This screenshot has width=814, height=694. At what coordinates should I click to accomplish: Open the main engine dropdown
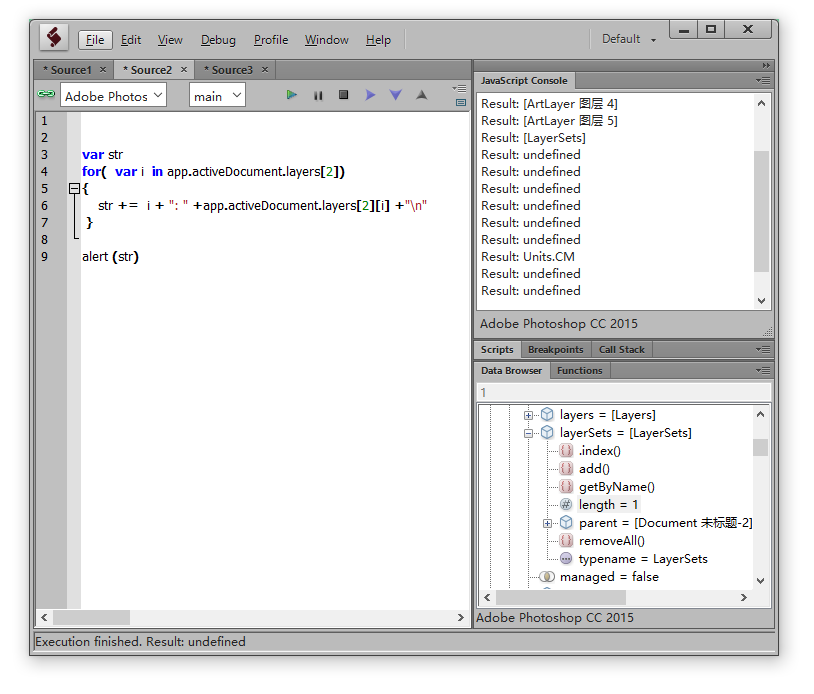217,96
